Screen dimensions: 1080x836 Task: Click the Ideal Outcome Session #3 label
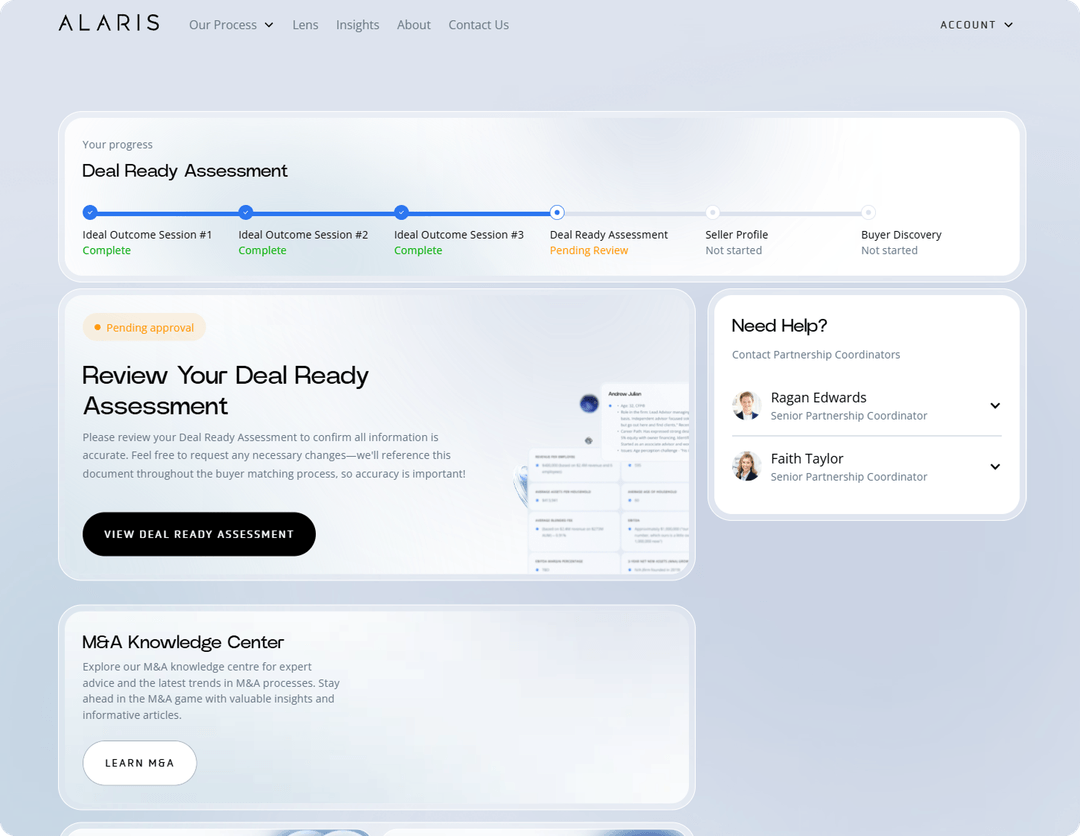point(459,235)
